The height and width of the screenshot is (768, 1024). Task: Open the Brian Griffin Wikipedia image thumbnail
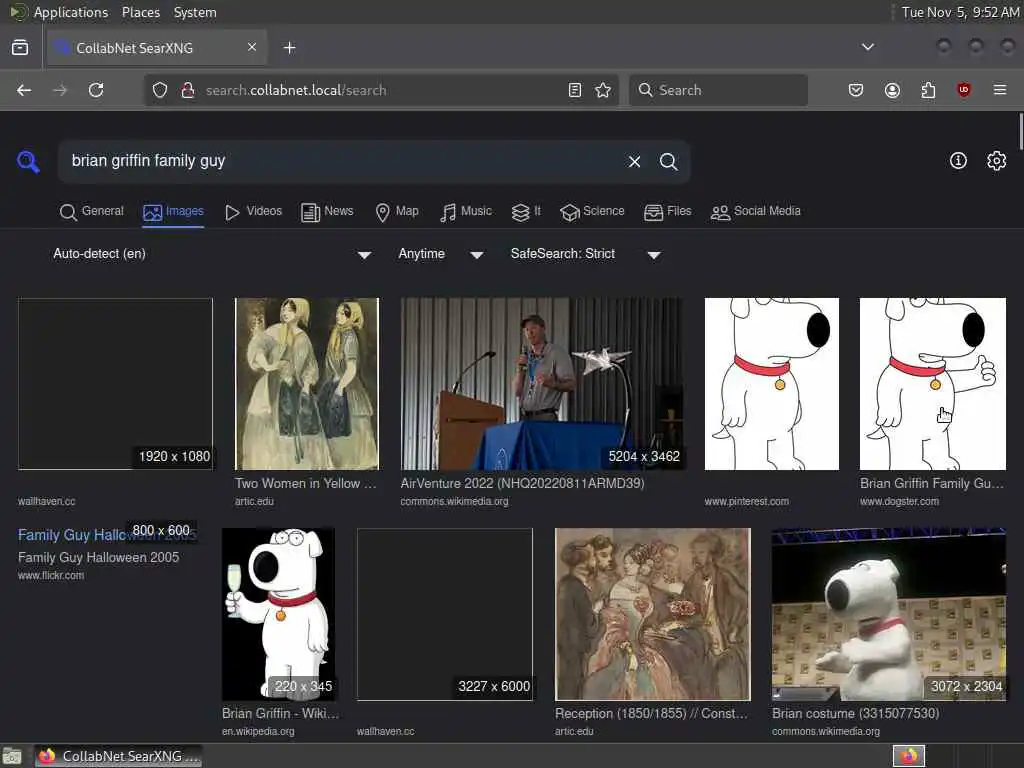278,615
